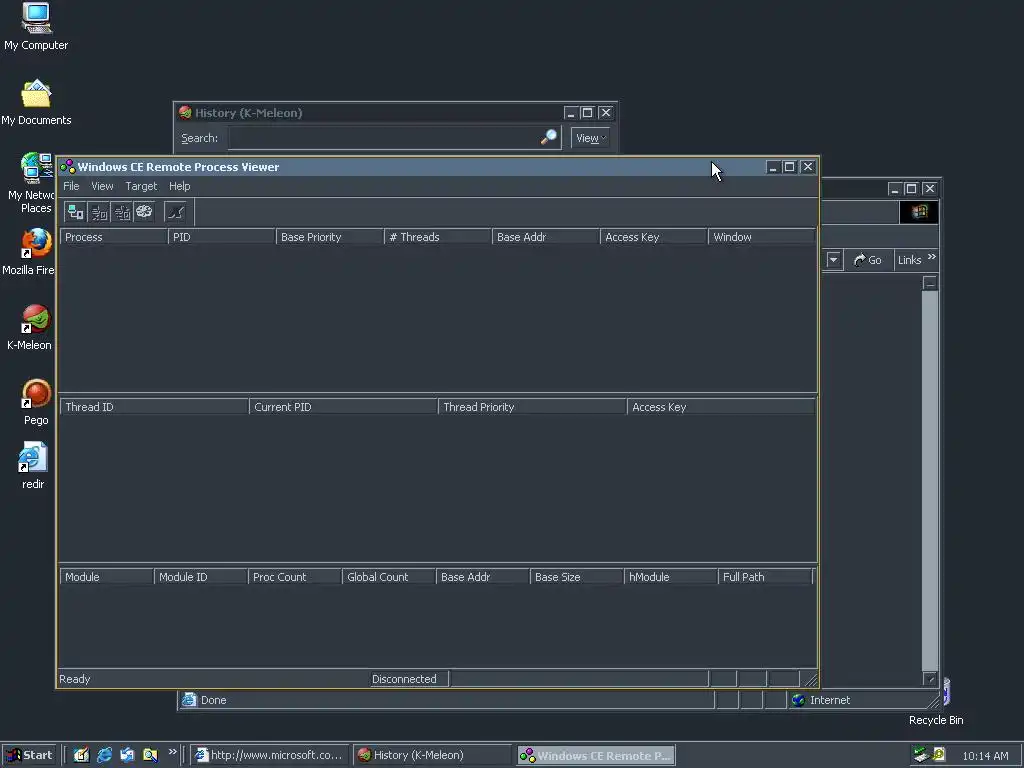This screenshot has height=768, width=1024.
Task: Click the magnifier icon in History search
Action: pyautogui.click(x=549, y=137)
